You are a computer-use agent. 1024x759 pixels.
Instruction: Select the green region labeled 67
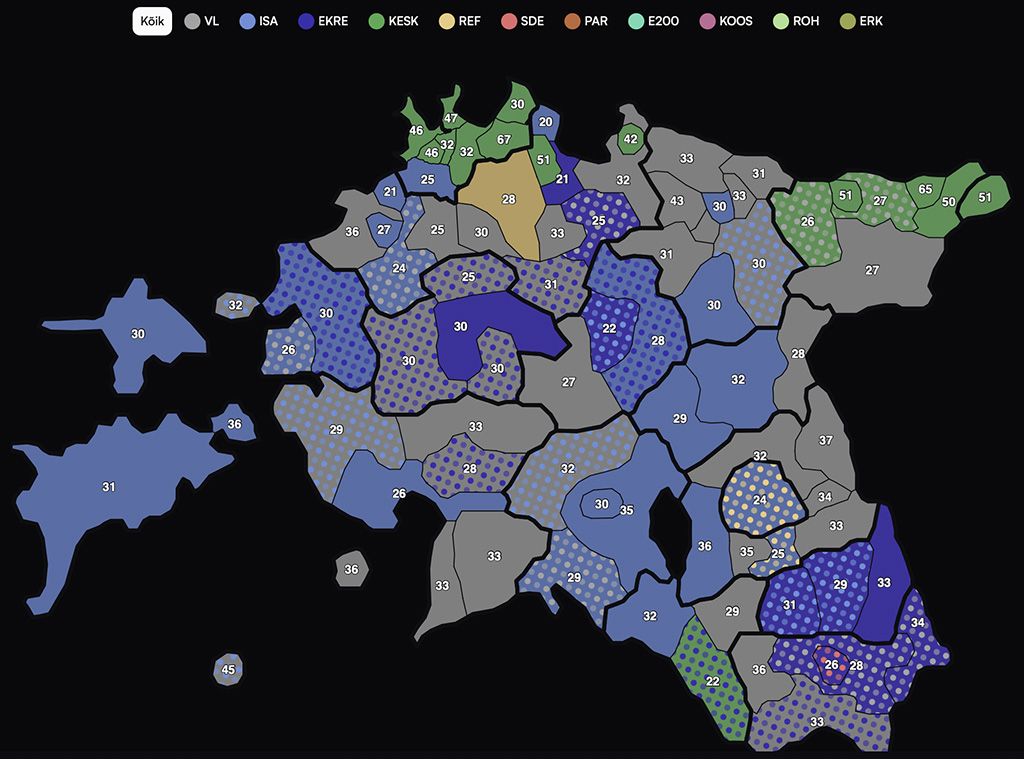pyautogui.click(x=504, y=139)
